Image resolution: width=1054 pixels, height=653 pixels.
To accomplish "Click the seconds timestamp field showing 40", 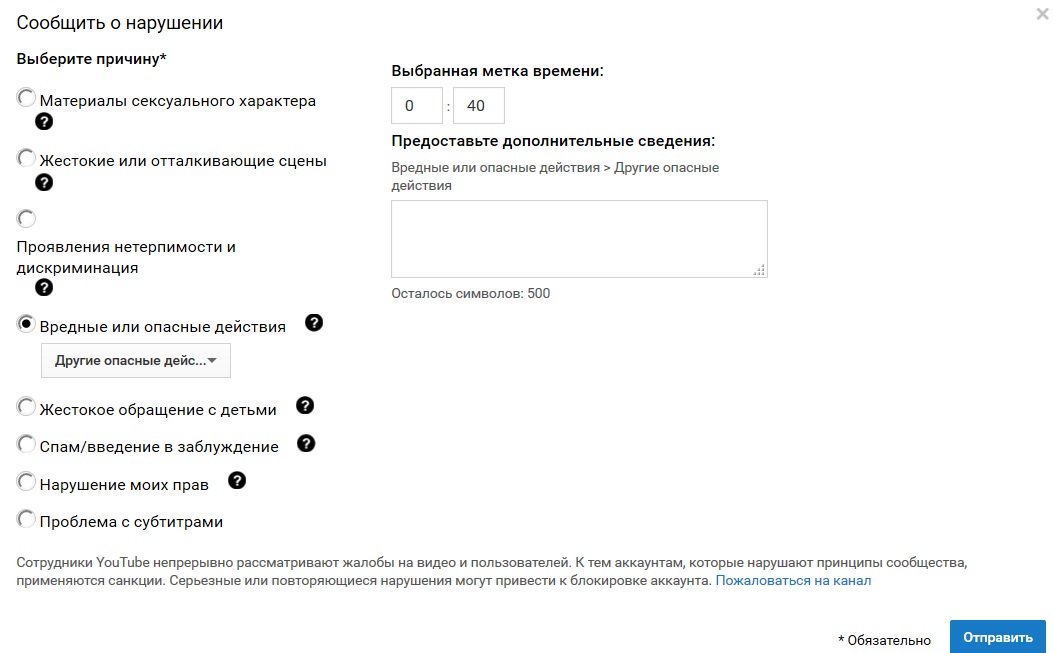I will (479, 106).
